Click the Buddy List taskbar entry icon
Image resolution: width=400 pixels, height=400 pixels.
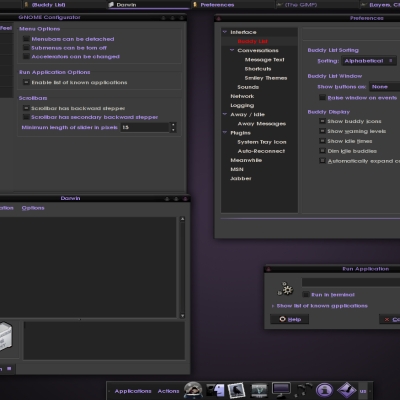(x=26, y=5)
